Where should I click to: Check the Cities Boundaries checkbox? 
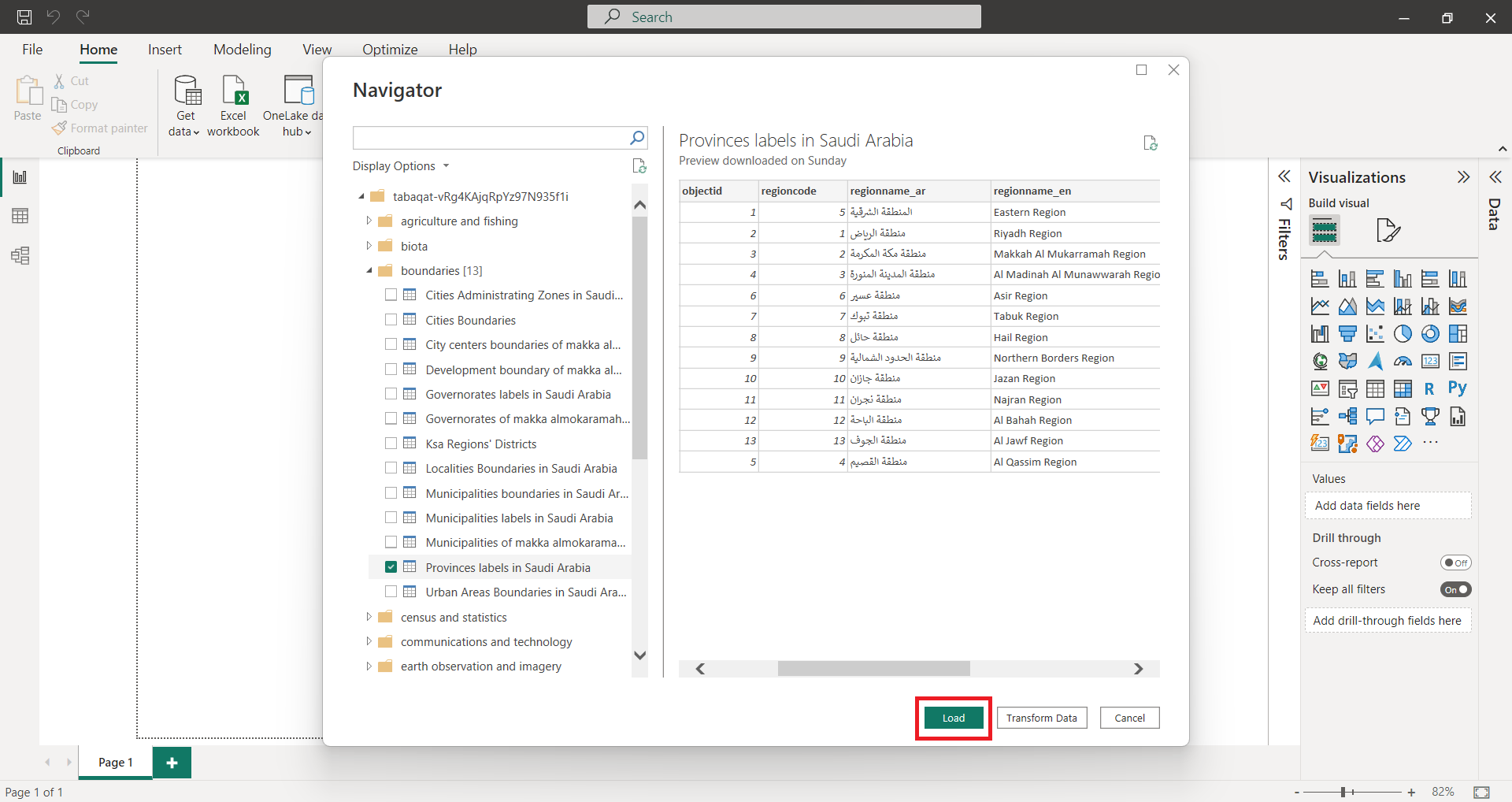point(391,320)
